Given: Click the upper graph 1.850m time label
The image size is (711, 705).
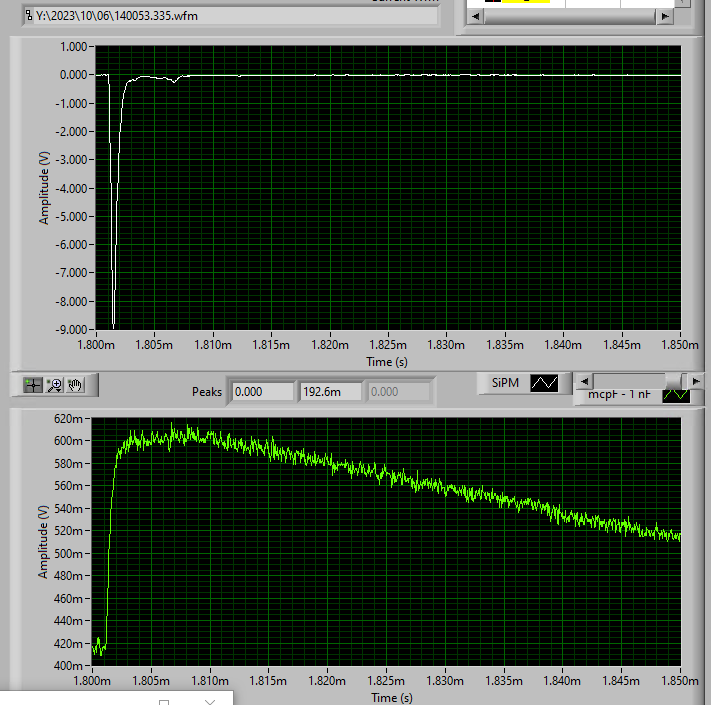Looking at the screenshot, I should 680,345.
